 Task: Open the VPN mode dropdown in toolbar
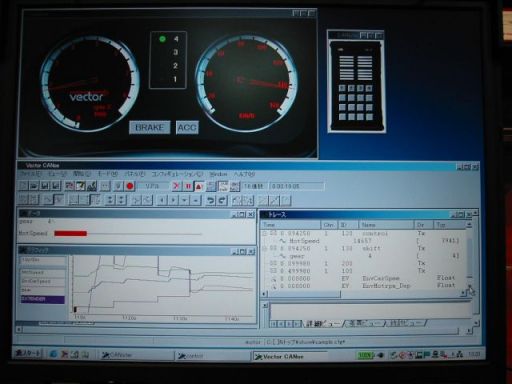coord(152,186)
